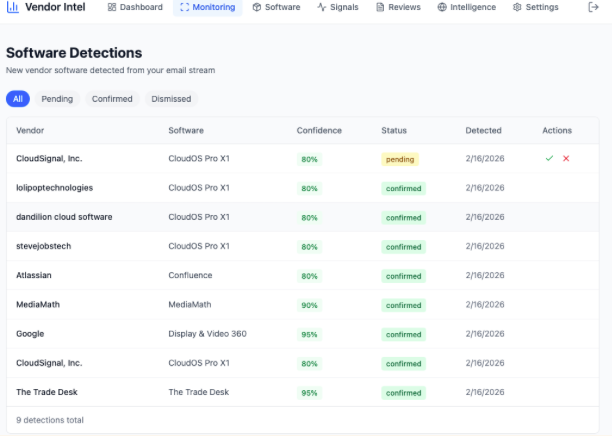Dismiss the pending CloudSignal detection with red X
Image resolution: width=612 pixels, height=436 pixels.
(x=566, y=158)
